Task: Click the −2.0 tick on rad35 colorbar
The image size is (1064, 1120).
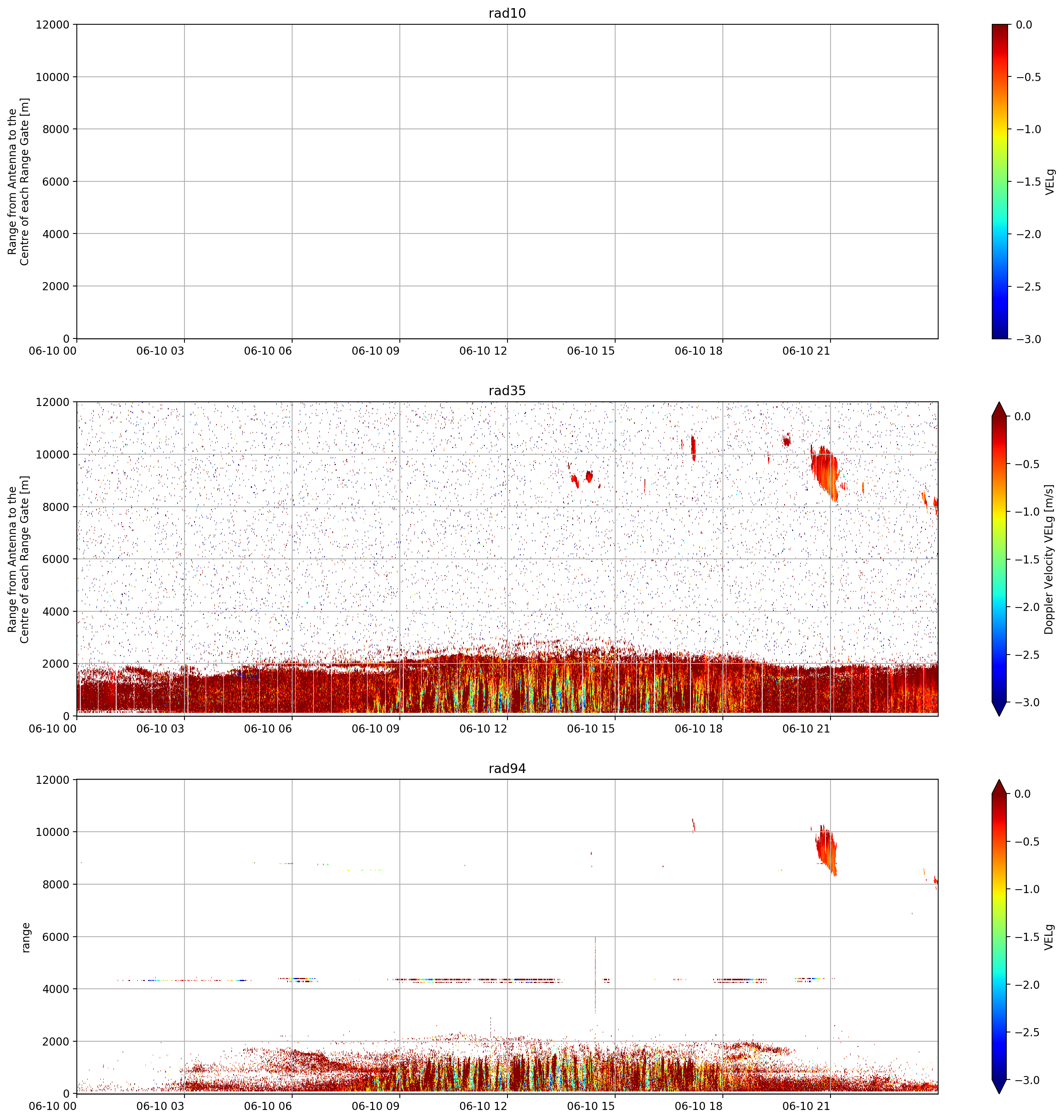Action: (x=1028, y=607)
